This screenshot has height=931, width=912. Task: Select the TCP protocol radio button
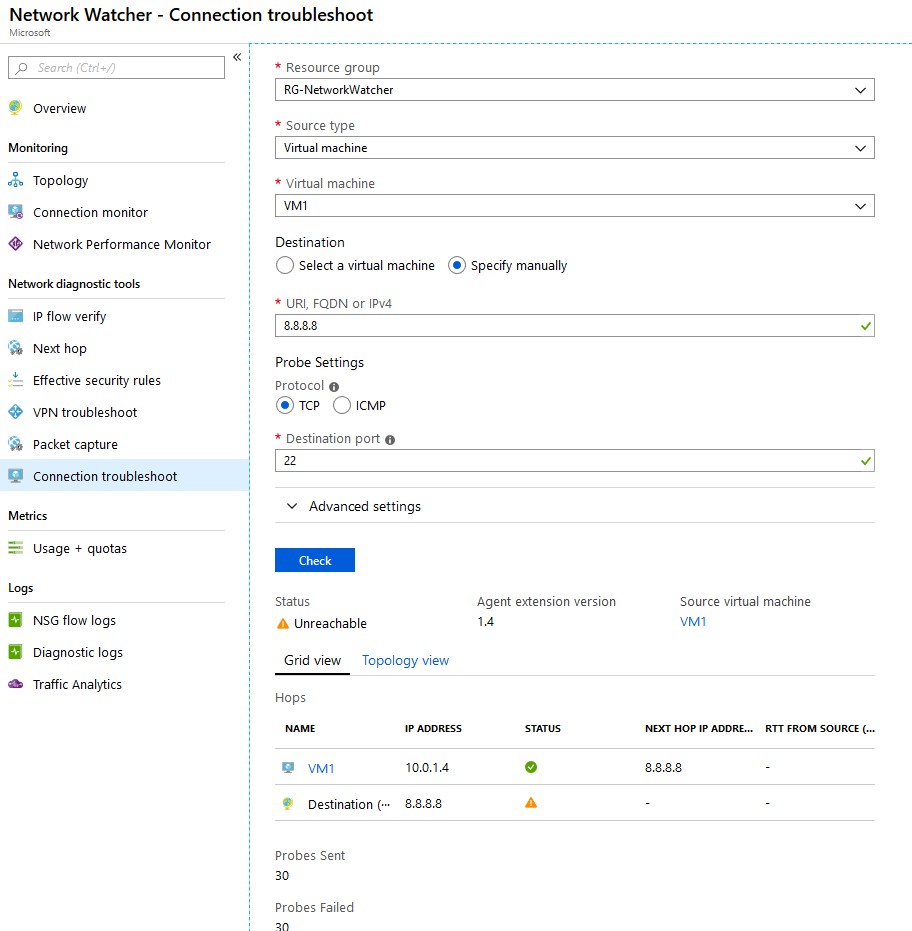[x=285, y=406]
